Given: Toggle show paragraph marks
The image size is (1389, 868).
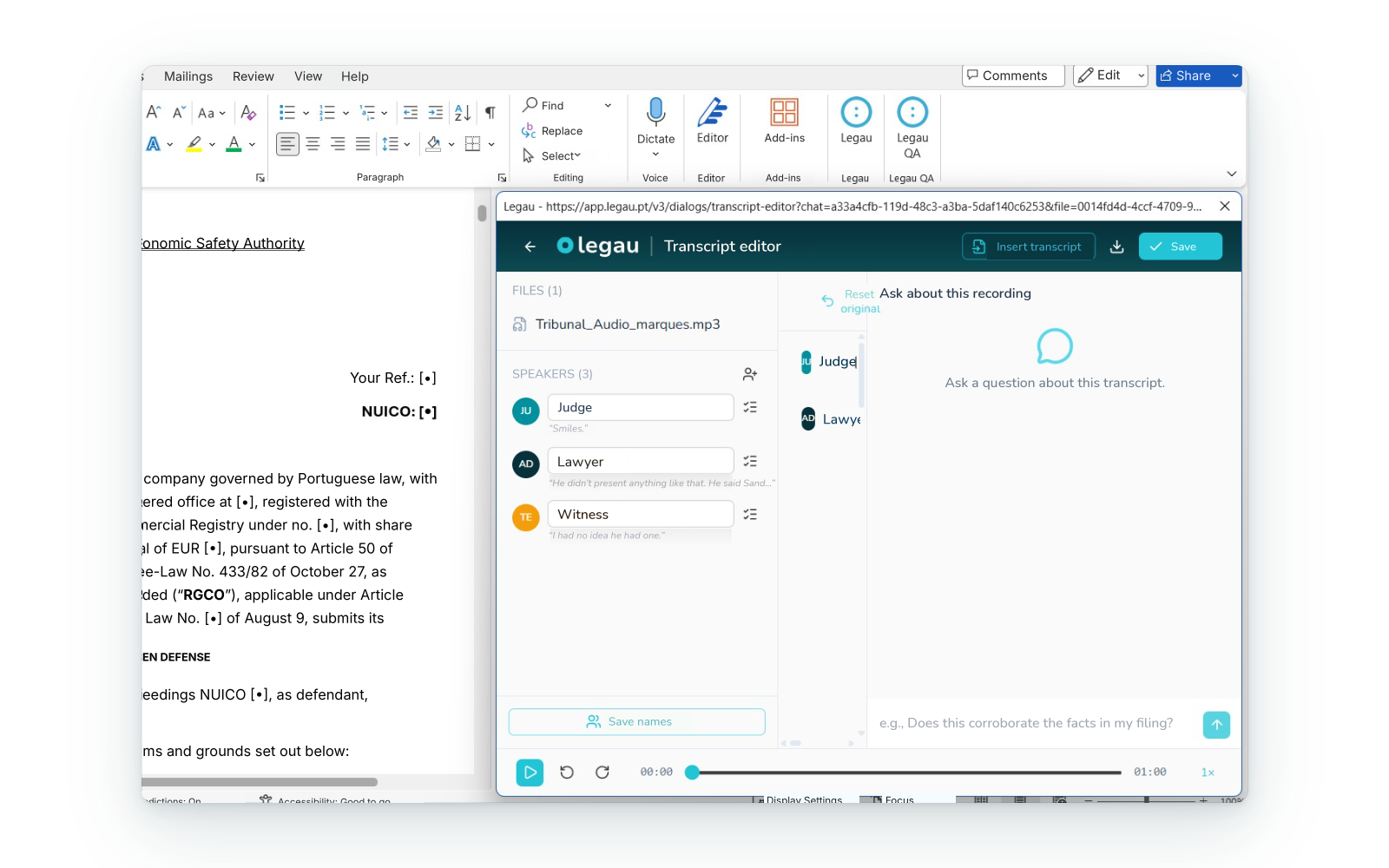Looking at the screenshot, I should click(x=490, y=113).
